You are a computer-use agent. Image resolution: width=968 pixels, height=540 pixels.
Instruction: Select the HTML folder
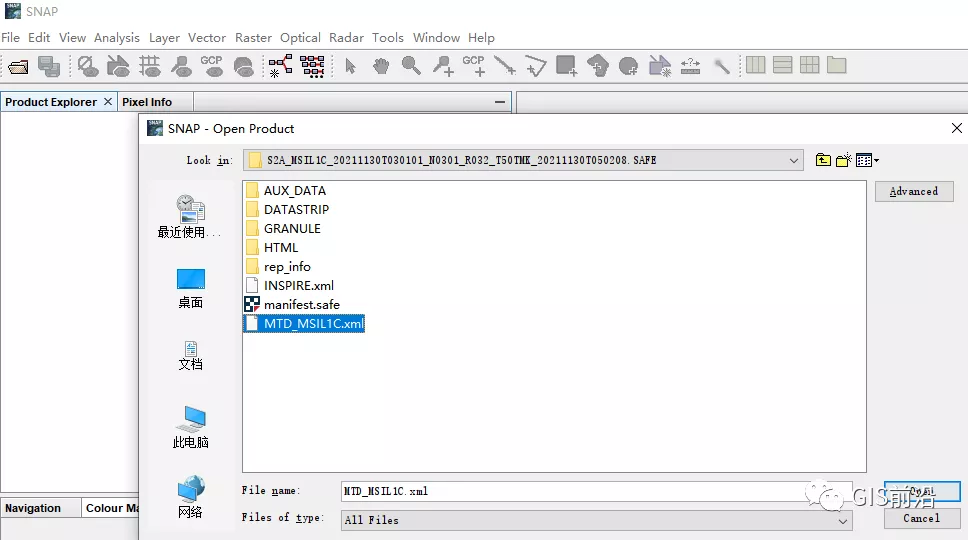(x=272, y=247)
